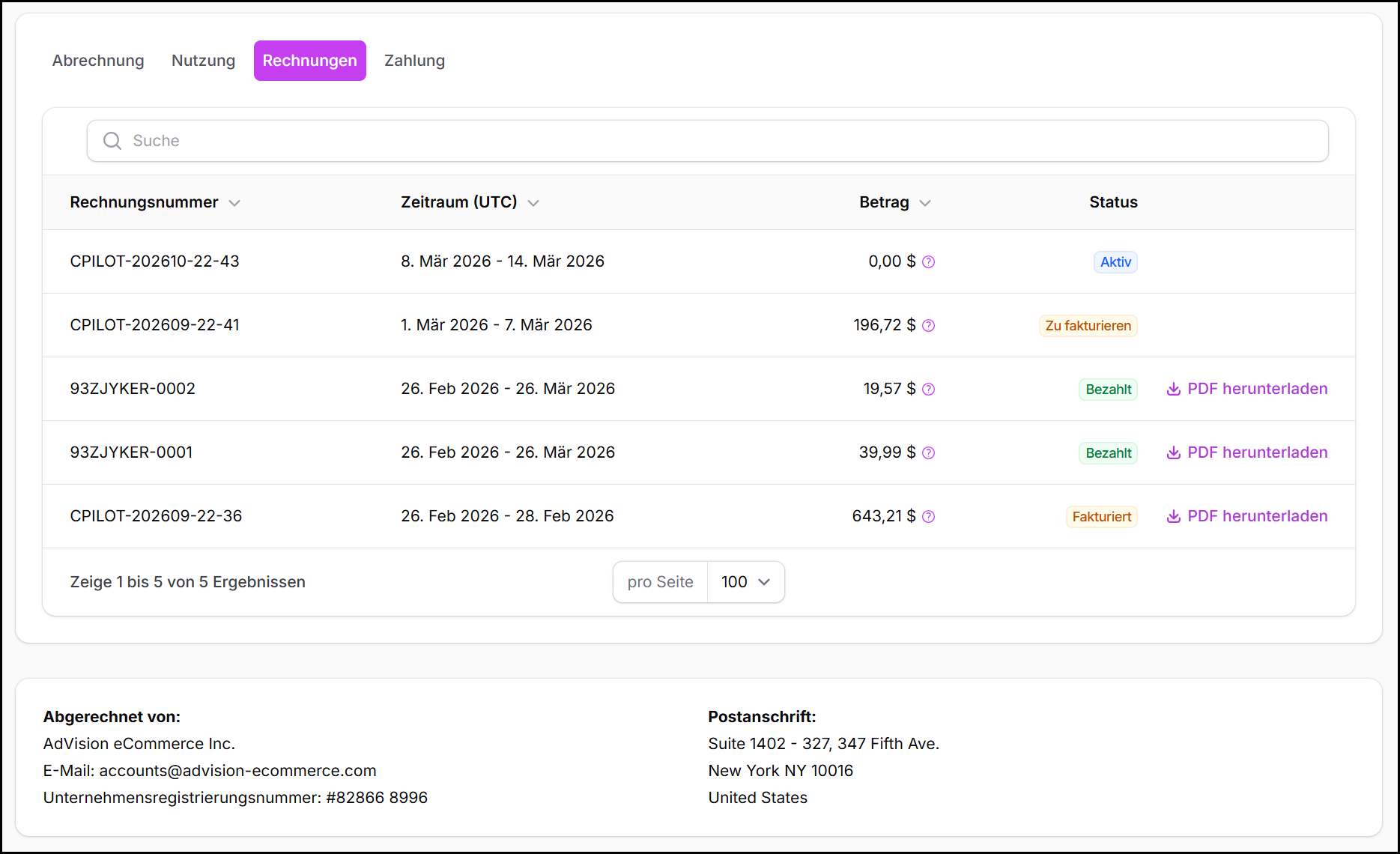
Task: Download PDF for invoice 93ZJYKER-0001
Action: [1256, 452]
